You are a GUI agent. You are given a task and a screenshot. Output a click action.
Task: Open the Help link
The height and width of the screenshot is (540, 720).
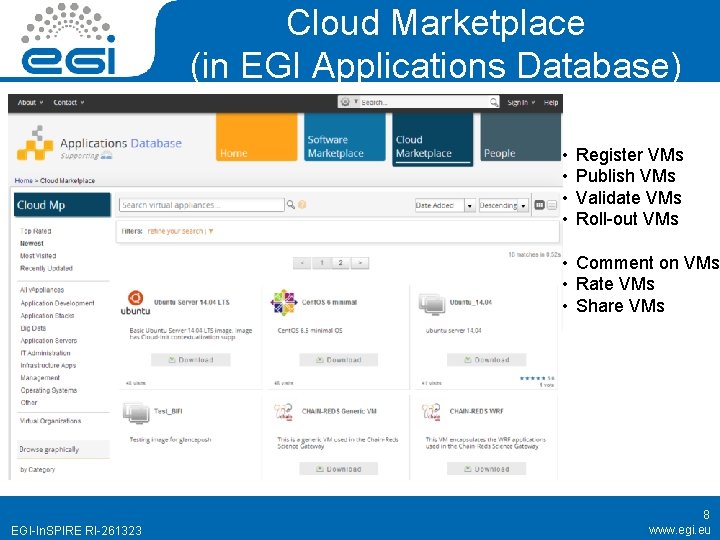click(x=551, y=102)
